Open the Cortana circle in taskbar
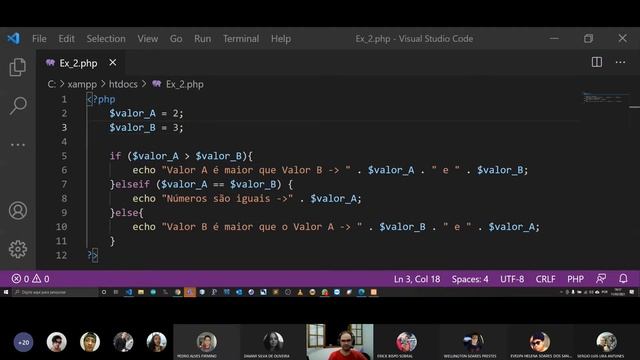The width and height of the screenshot is (640, 360). pyautogui.click(x=104, y=292)
